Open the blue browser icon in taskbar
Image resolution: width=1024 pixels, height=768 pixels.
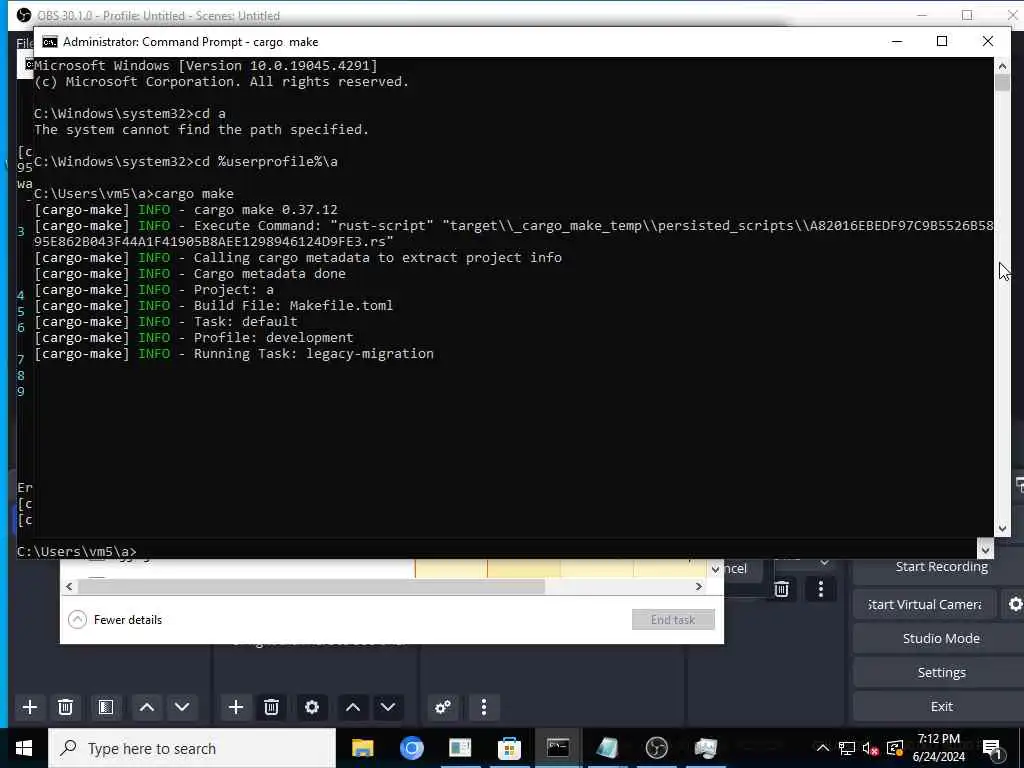[412, 748]
